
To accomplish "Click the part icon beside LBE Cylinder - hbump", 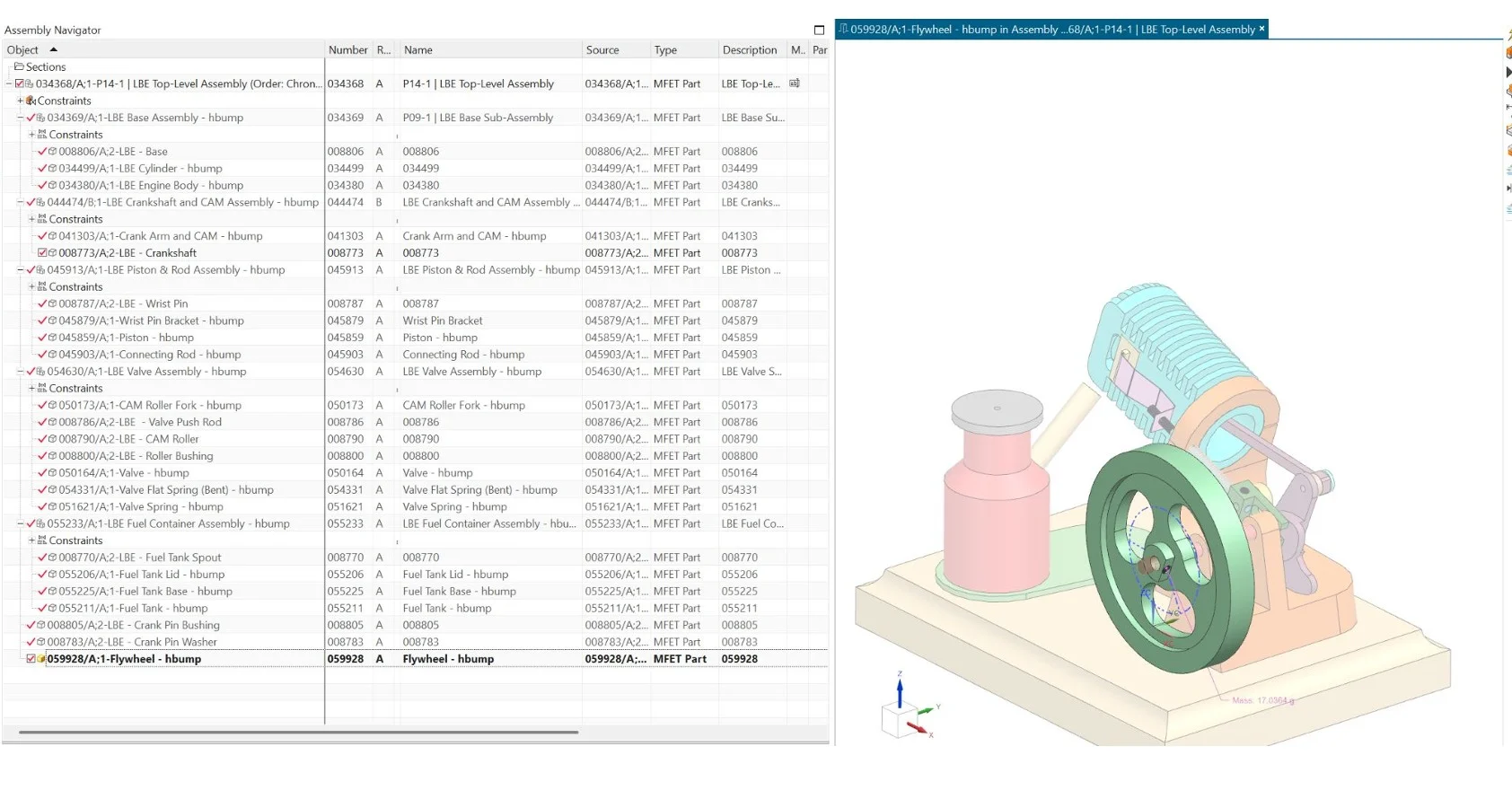I will pos(53,169).
